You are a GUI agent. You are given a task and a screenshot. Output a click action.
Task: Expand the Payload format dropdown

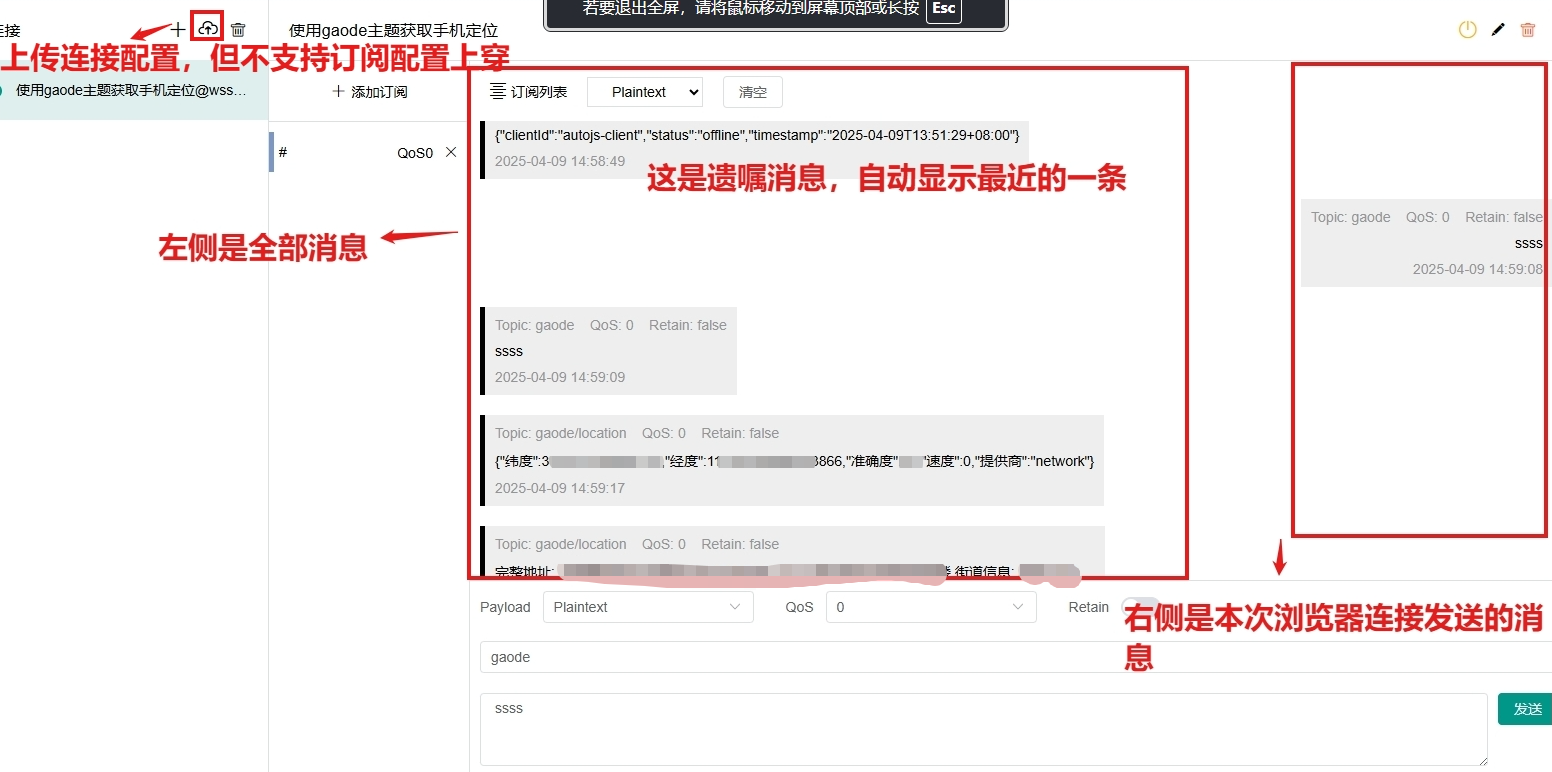647,607
